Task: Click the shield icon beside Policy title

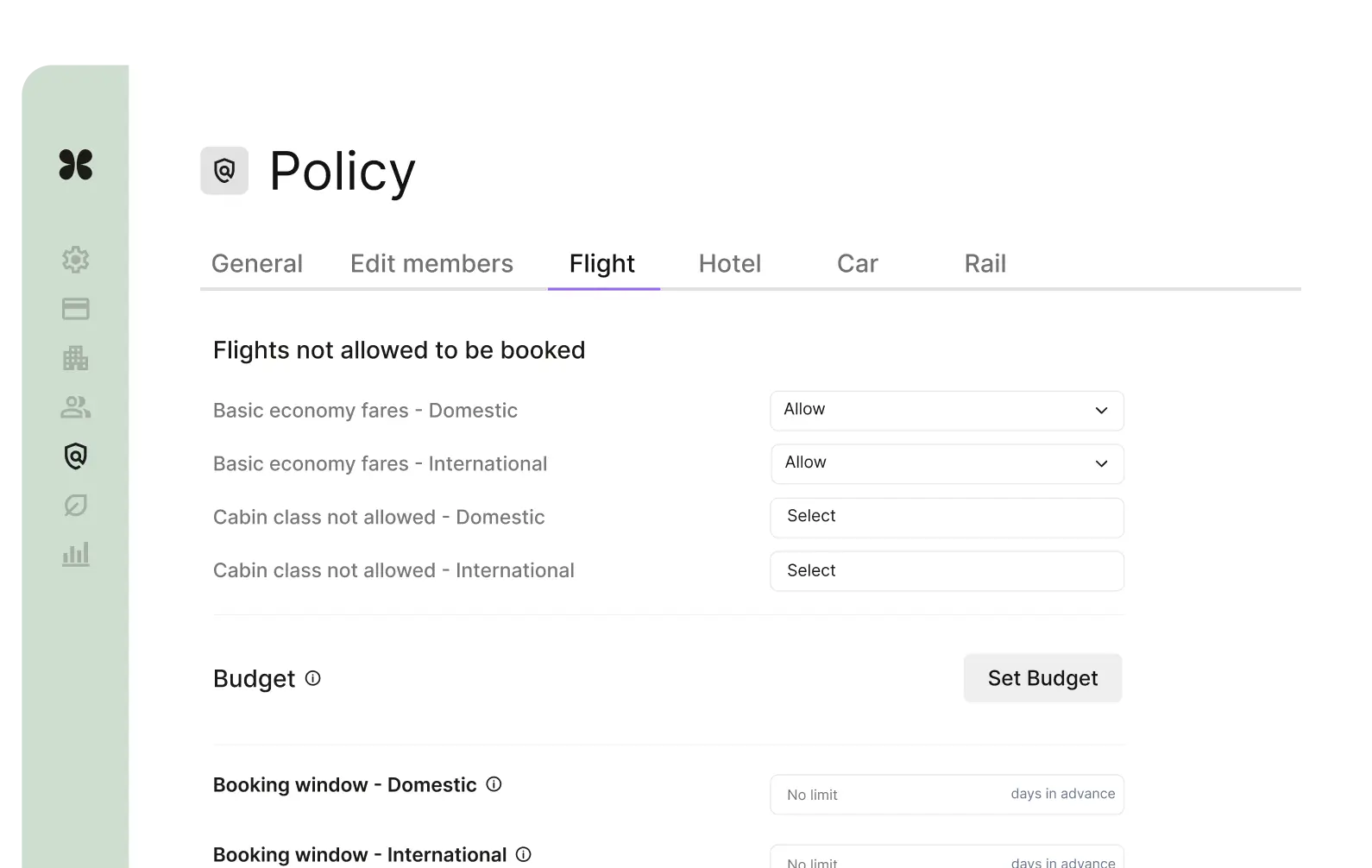Action: coord(224,170)
